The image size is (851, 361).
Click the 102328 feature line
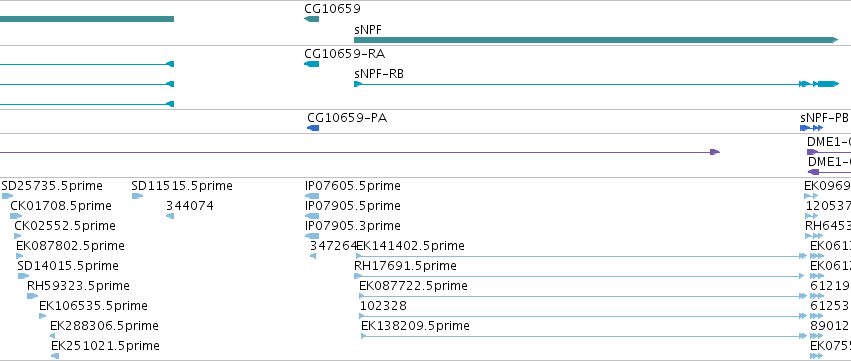click(583, 316)
